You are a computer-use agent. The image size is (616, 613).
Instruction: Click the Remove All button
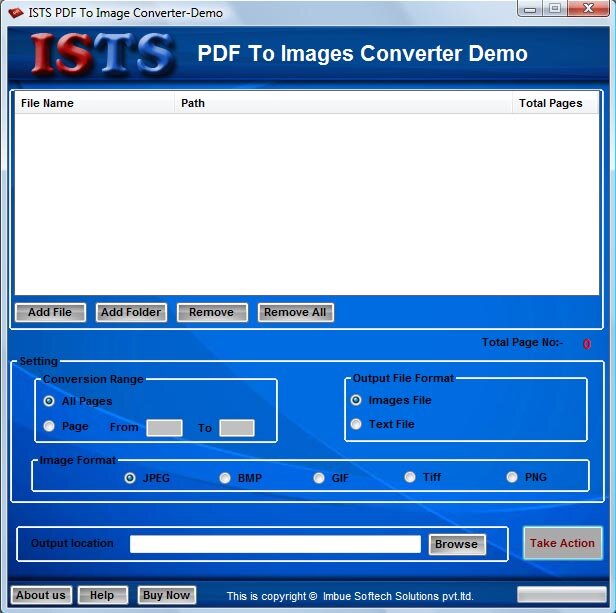295,312
